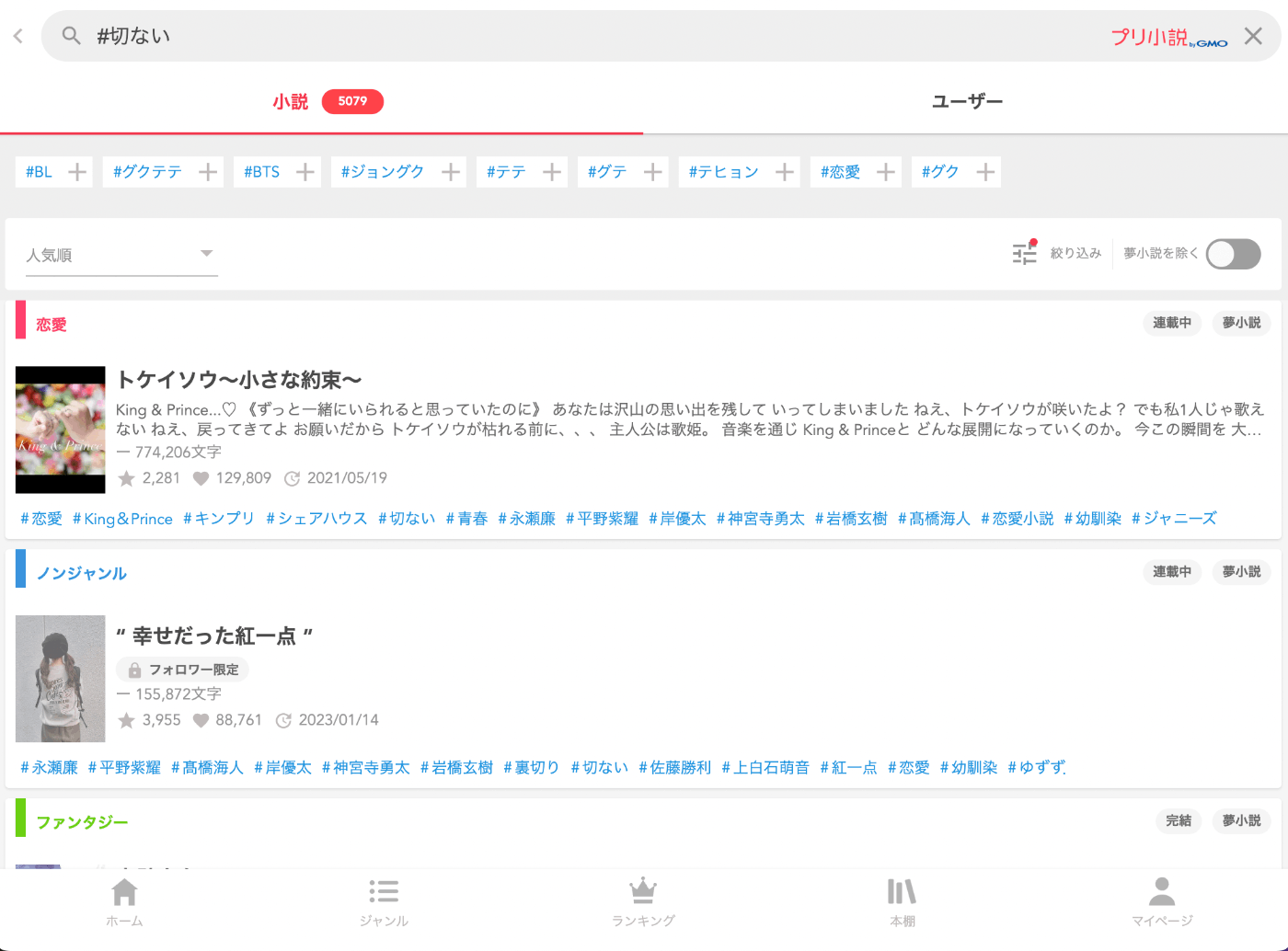1288x951 pixels.
Task: Select the #恋愛小説 hashtag
Action: (1018, 519)
